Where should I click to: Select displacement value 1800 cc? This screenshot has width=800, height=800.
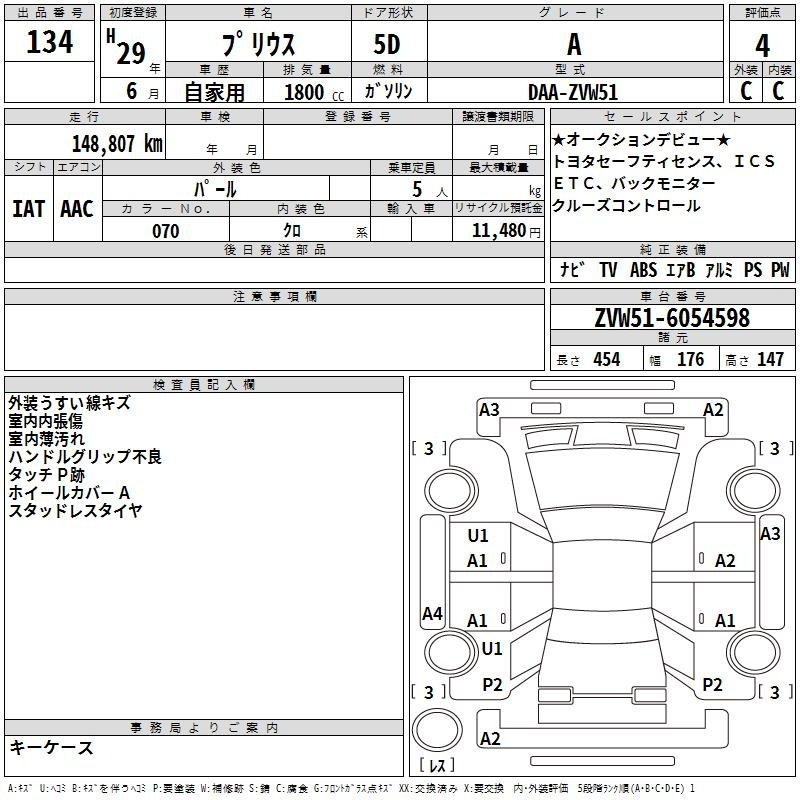(314, 92)
